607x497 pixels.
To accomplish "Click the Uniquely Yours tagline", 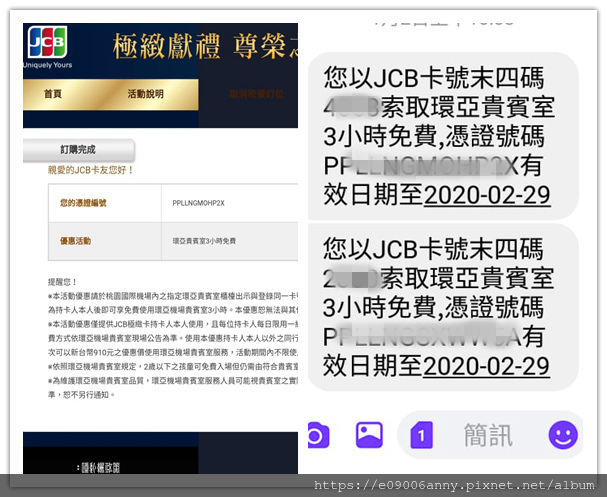I will click(48, 65).
